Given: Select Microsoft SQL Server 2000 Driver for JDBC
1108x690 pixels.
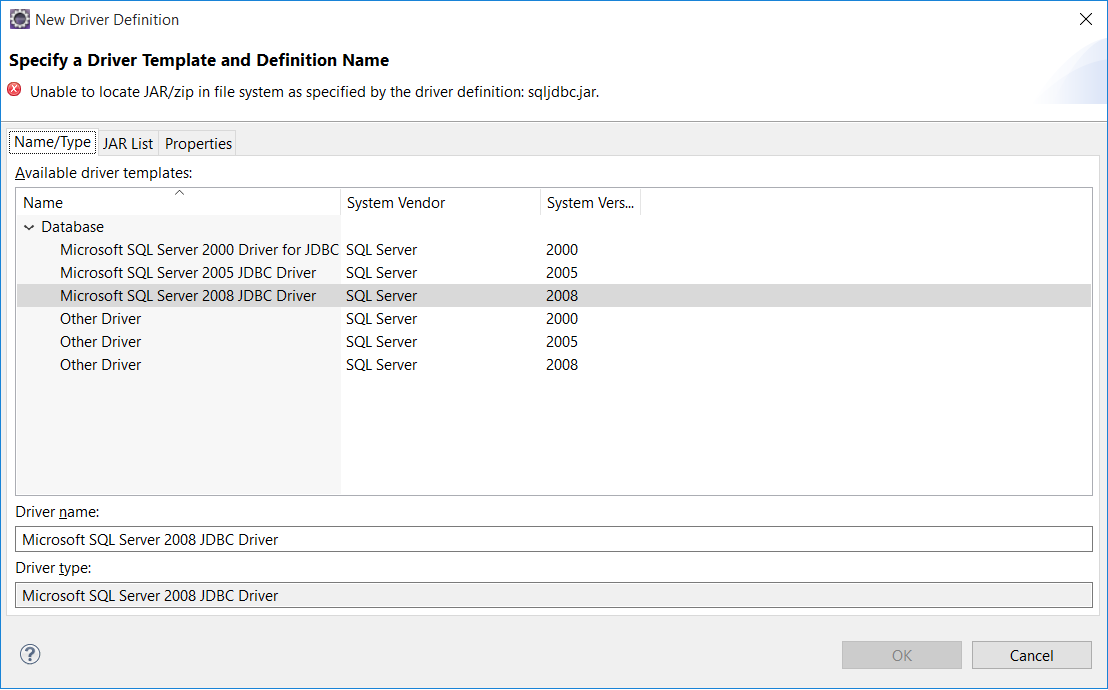Looking at the screenshot, I should pos(199,250).
